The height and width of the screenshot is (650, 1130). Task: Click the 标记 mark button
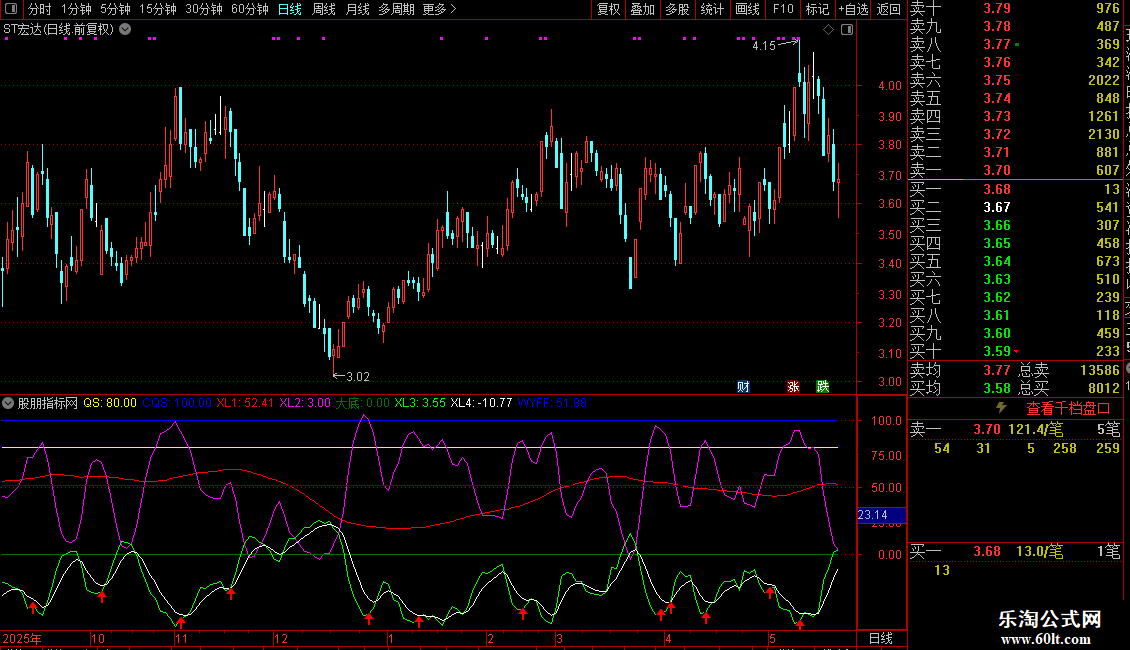817,9
